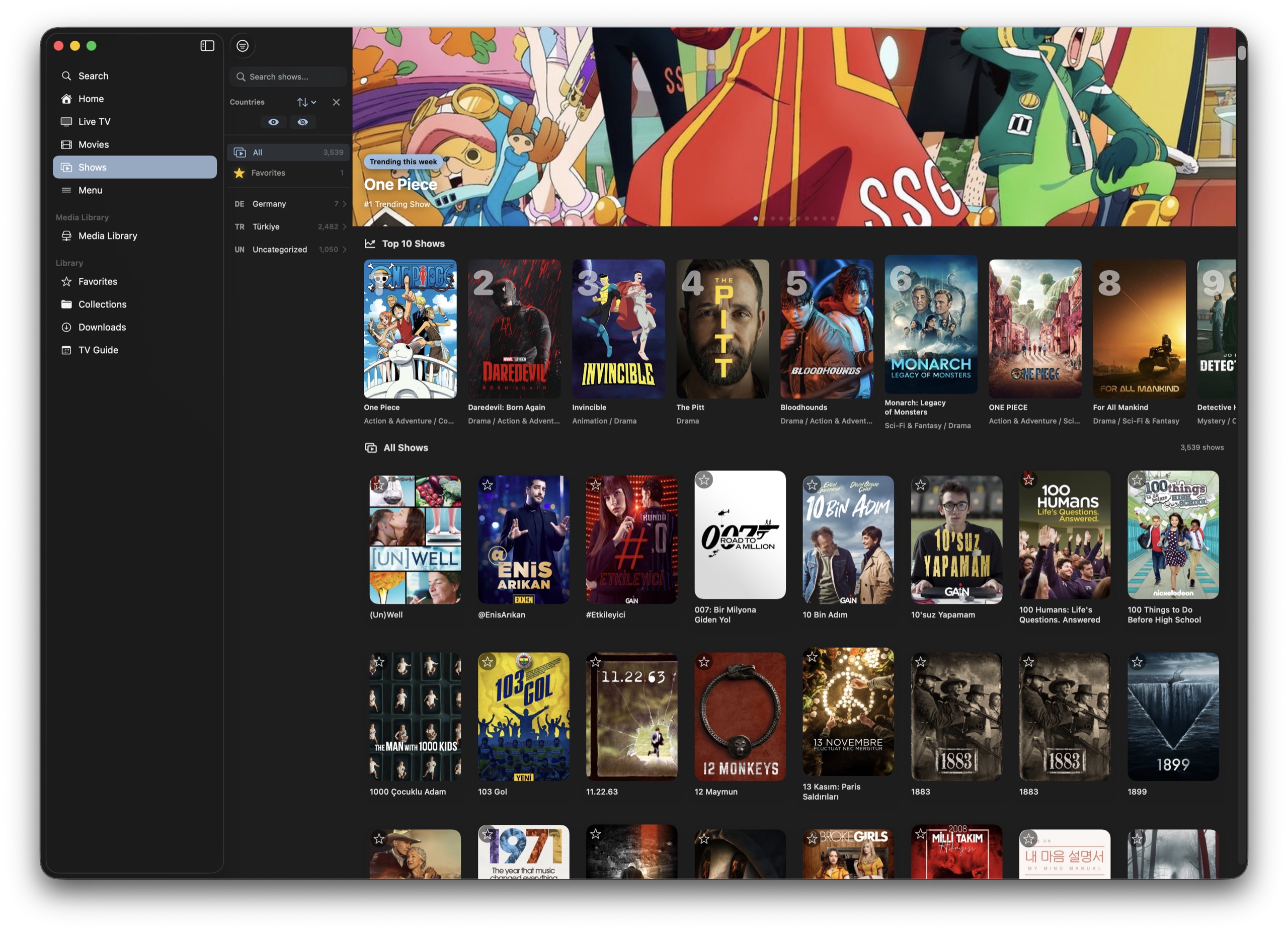Screen dimensions: 1288x932
Task: Click the 10 Bin Adım title text
Action: point(825,614)
